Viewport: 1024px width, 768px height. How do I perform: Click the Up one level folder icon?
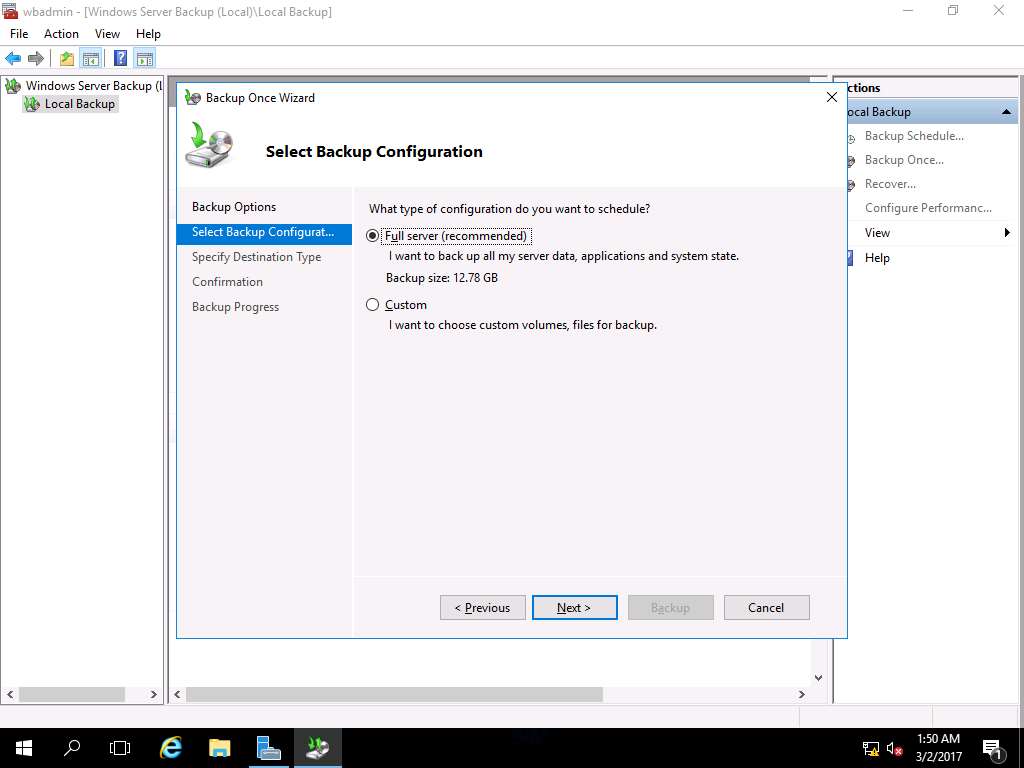[x=67, y=59]
